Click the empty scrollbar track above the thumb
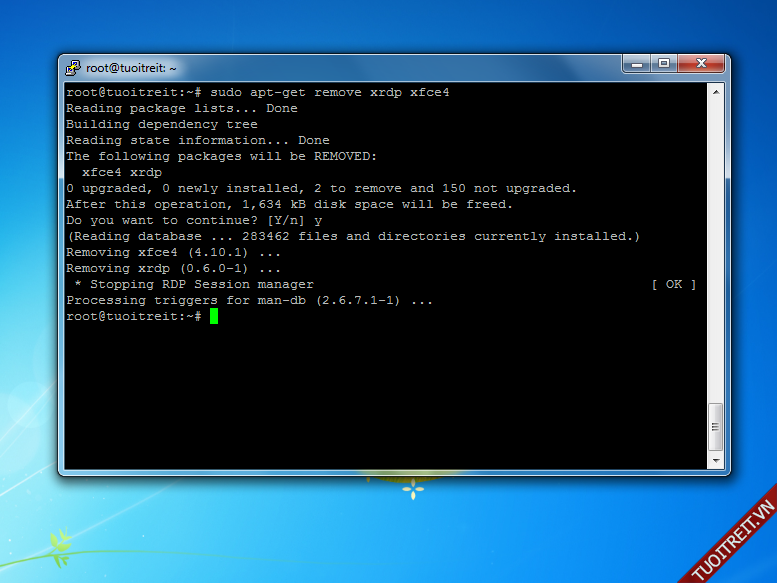 pos(715,250)
